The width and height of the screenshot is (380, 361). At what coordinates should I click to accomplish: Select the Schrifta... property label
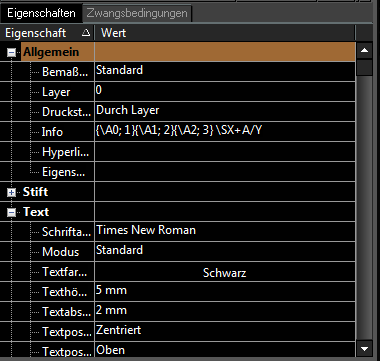[x=66, y=232]
